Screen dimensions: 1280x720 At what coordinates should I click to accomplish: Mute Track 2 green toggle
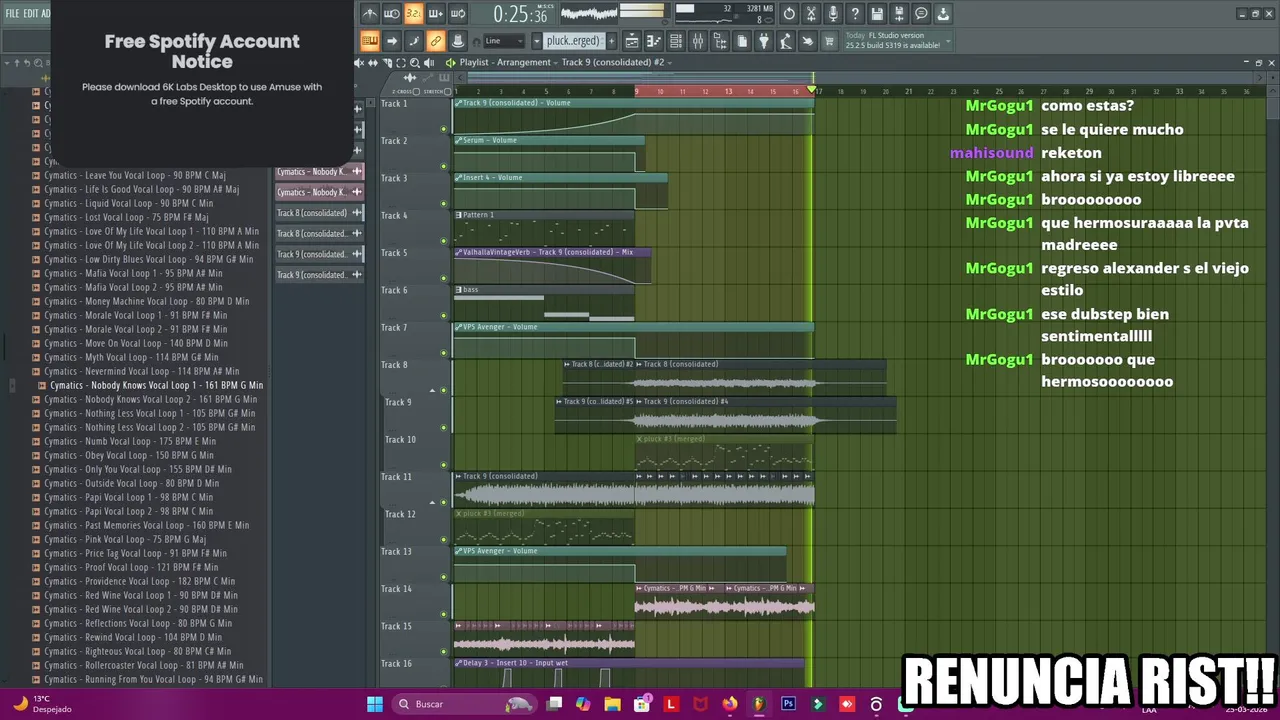[x=444, y=166]
